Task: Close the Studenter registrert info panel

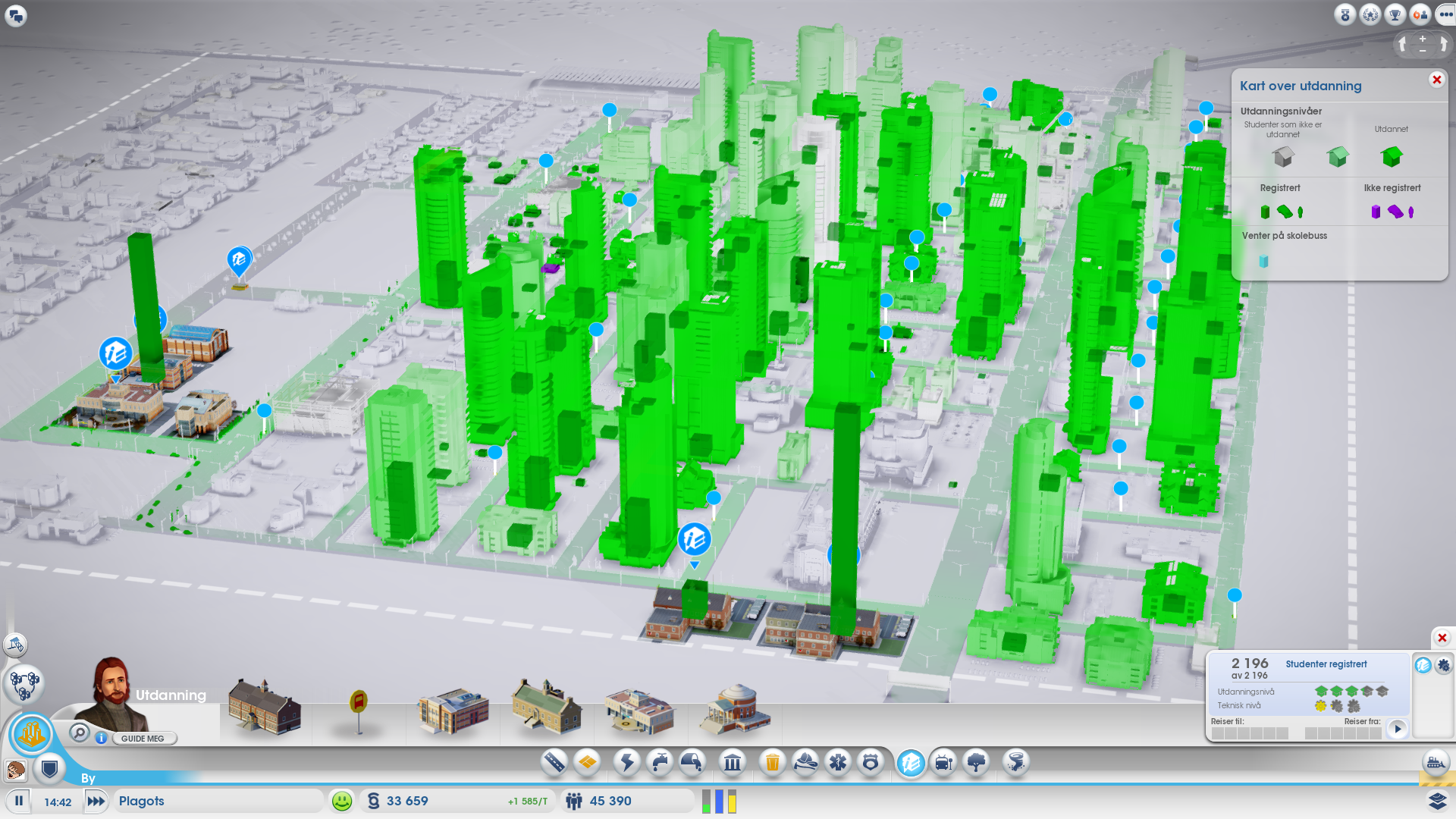Action: pos(1442,638)
